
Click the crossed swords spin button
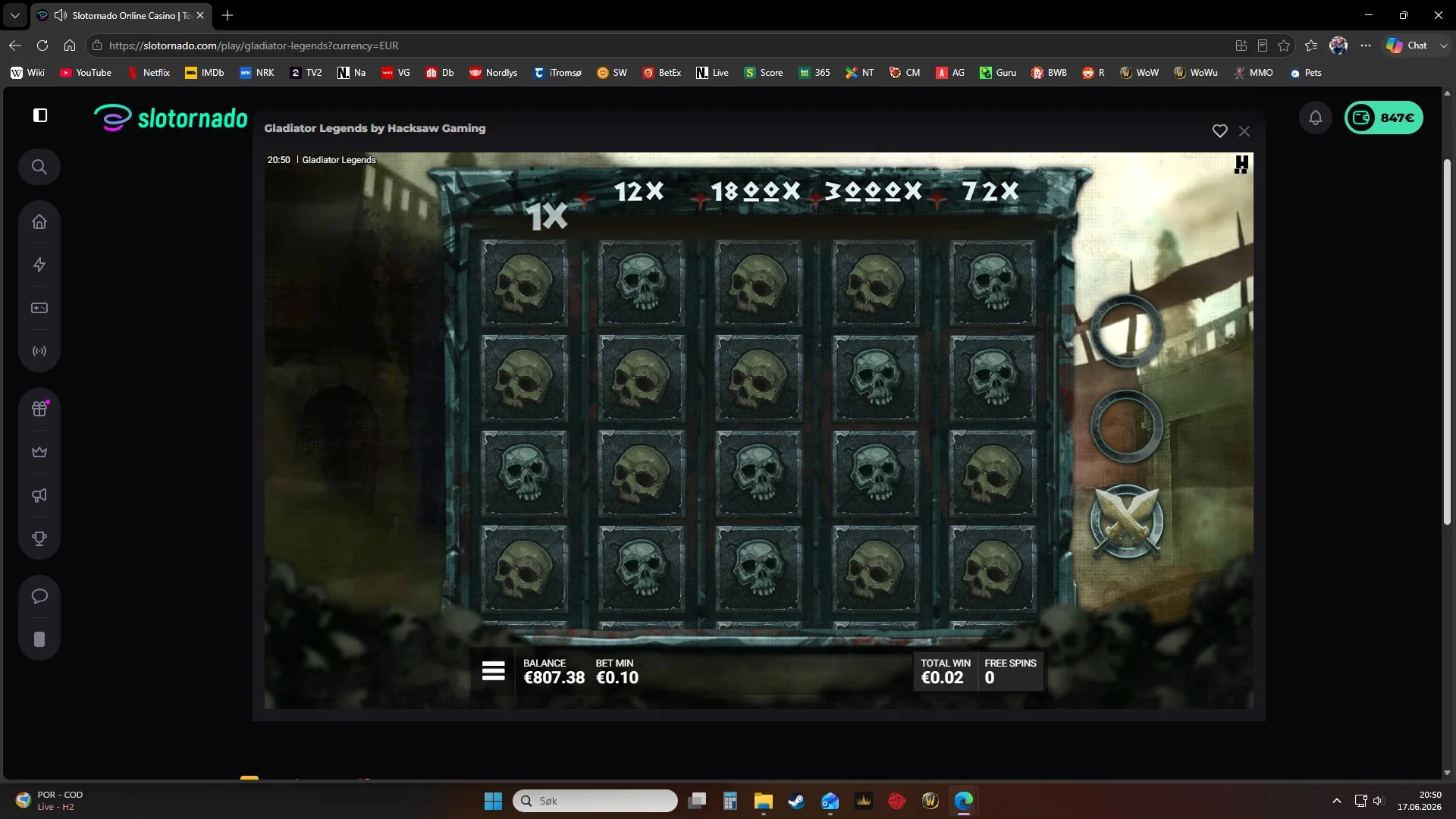tap(1127, 522)
